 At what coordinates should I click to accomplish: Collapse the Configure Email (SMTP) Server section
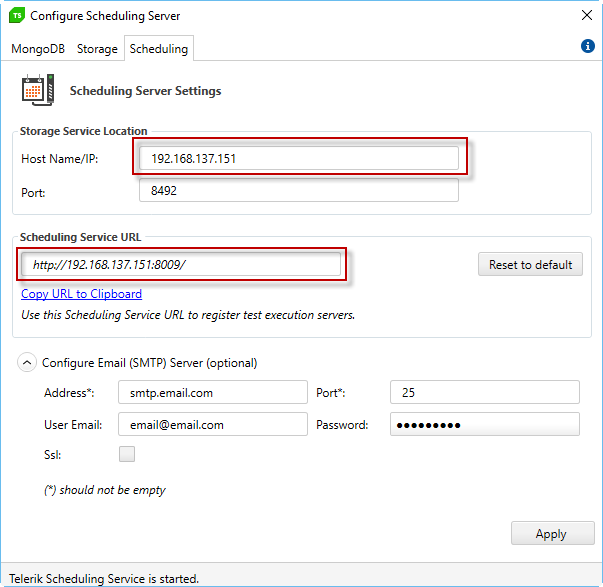pos(27,362)
